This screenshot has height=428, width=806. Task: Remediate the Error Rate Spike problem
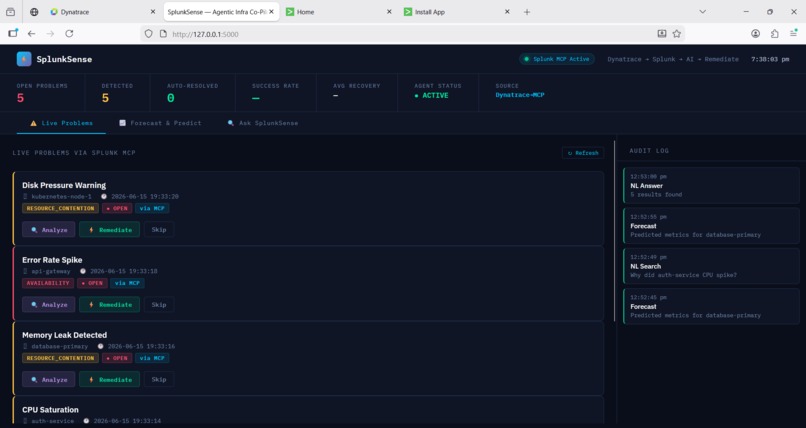pos(109,305)
